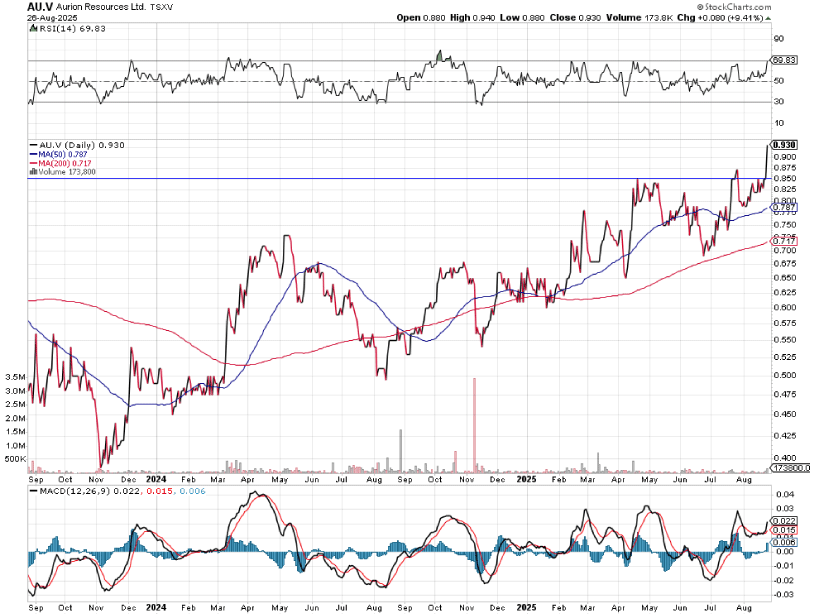Click the 0.717 MA(200) axis tag

coord(783,241)
